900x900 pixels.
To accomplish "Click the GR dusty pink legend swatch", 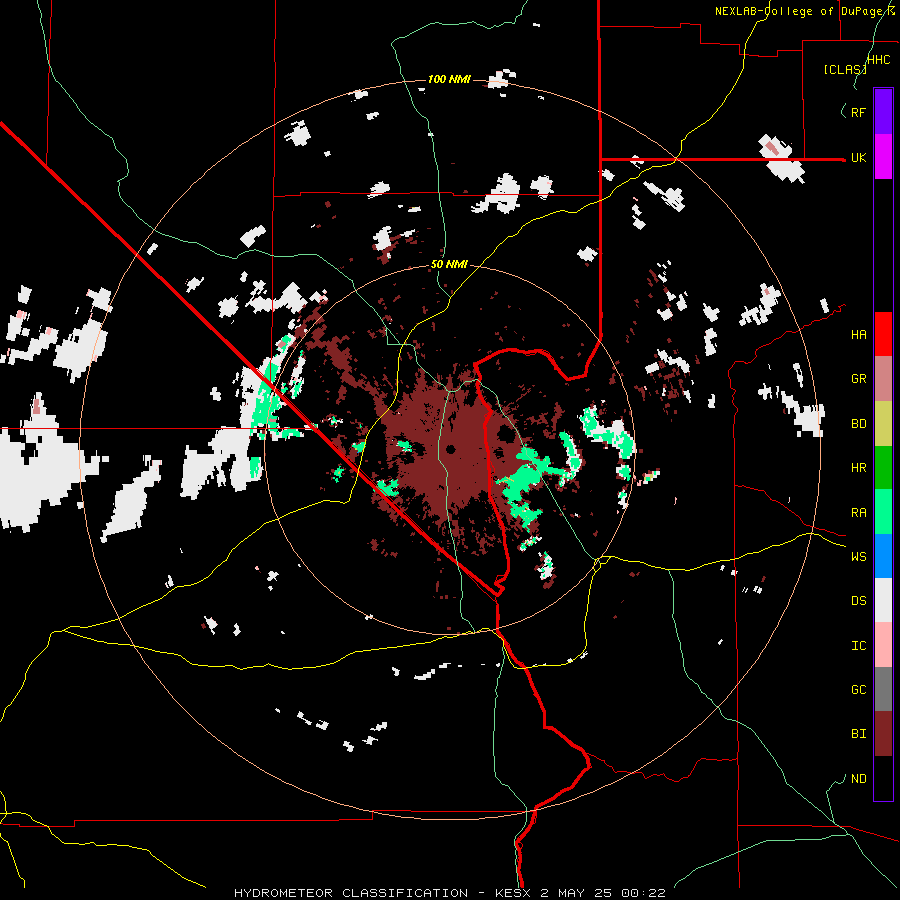I will point(883,379).
